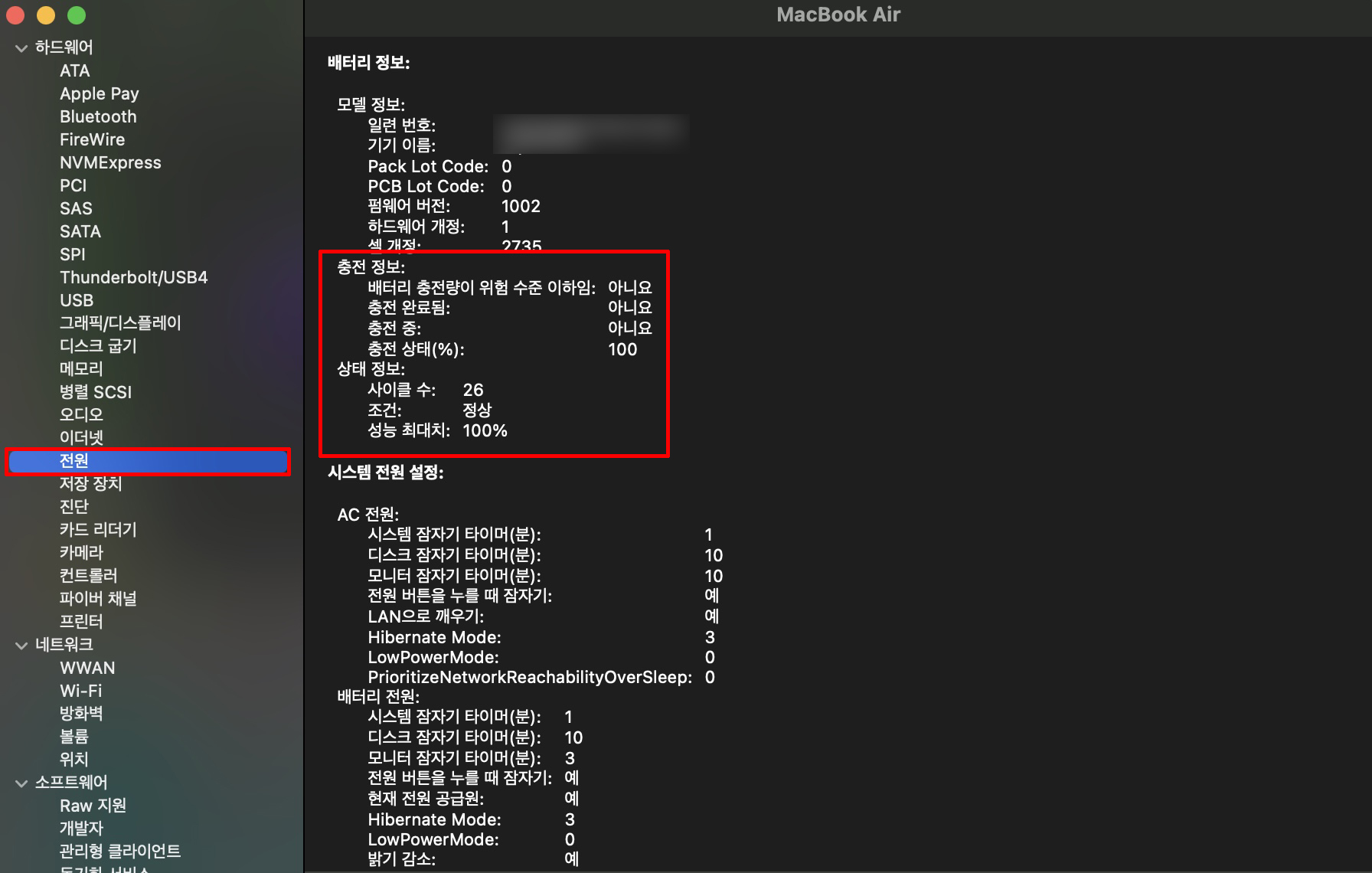Click the PrioritizeNetworkReachabilityOverSleep label
This screenshot has height=873, width=1372.
pyautogui.click(x=530, y=677)
